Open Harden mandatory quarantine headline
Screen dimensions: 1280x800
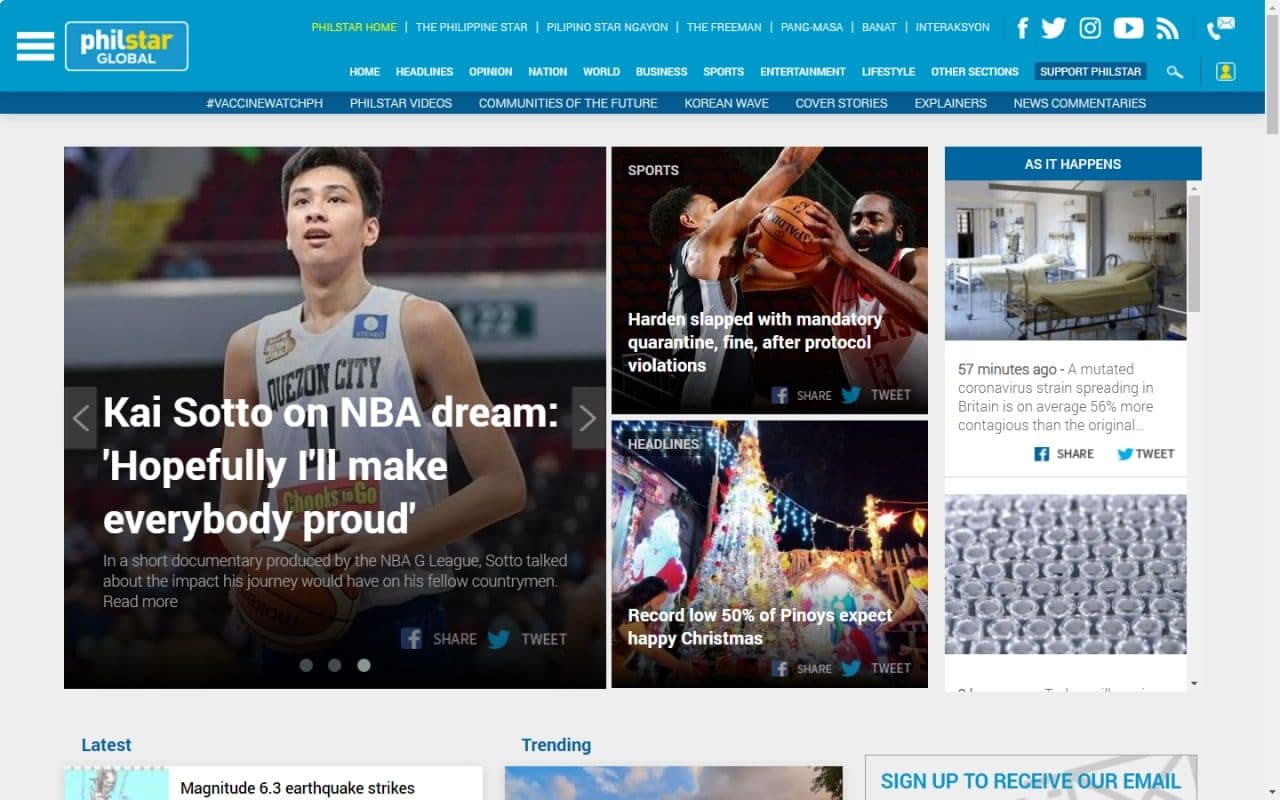pos(755,342)
